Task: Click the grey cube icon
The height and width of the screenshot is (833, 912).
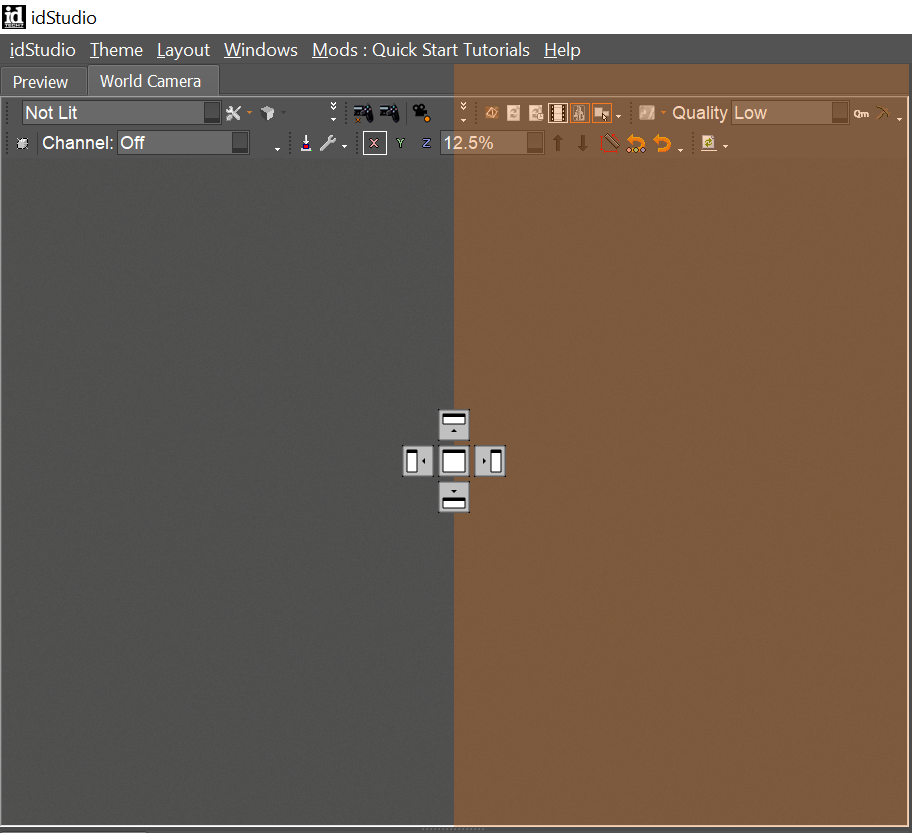Action: (x=268, y=113)
